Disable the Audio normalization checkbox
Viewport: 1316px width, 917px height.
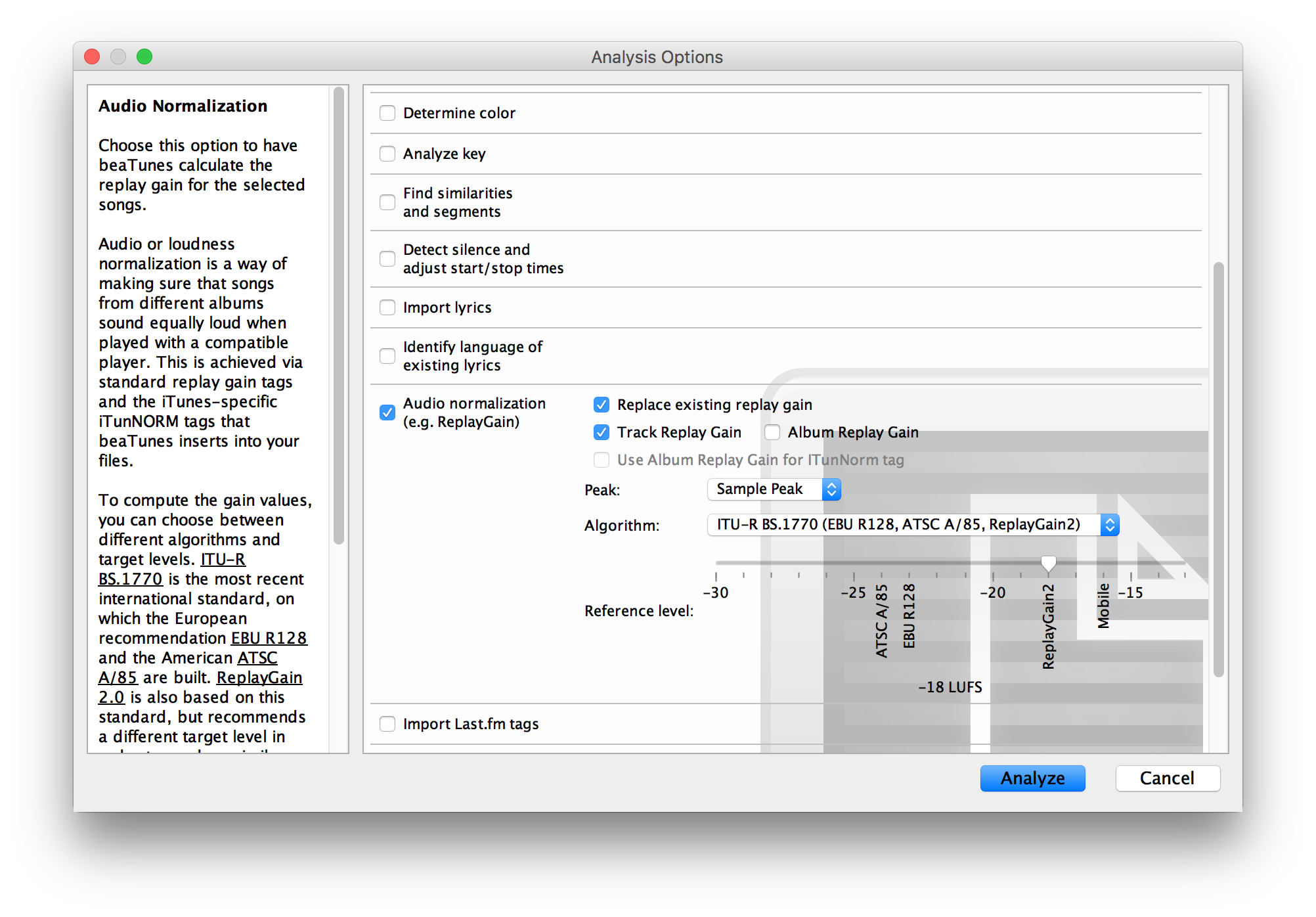pos(387,413)
